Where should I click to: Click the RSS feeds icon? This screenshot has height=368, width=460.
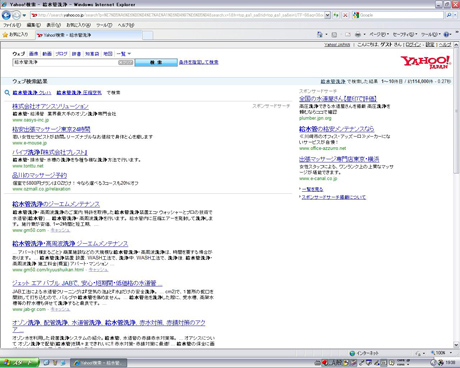click(334, 34)
